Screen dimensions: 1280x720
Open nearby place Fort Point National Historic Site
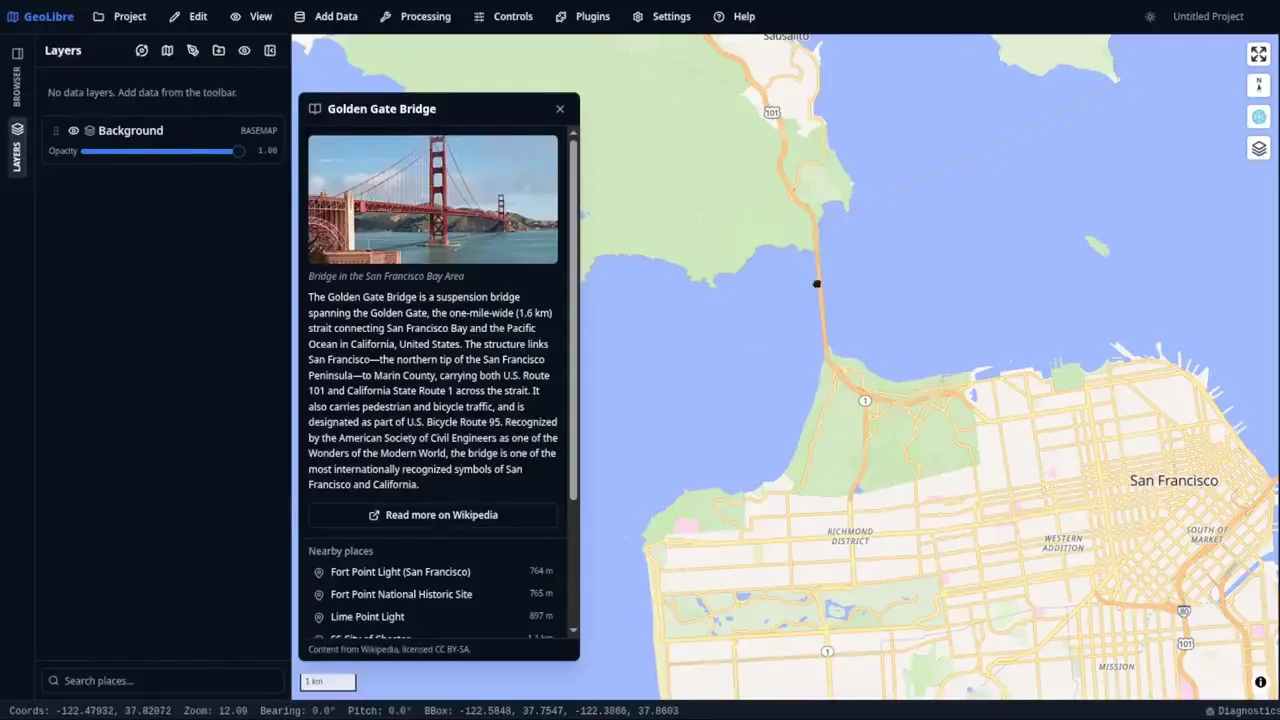pyautogui.click(x=433, y=594)
